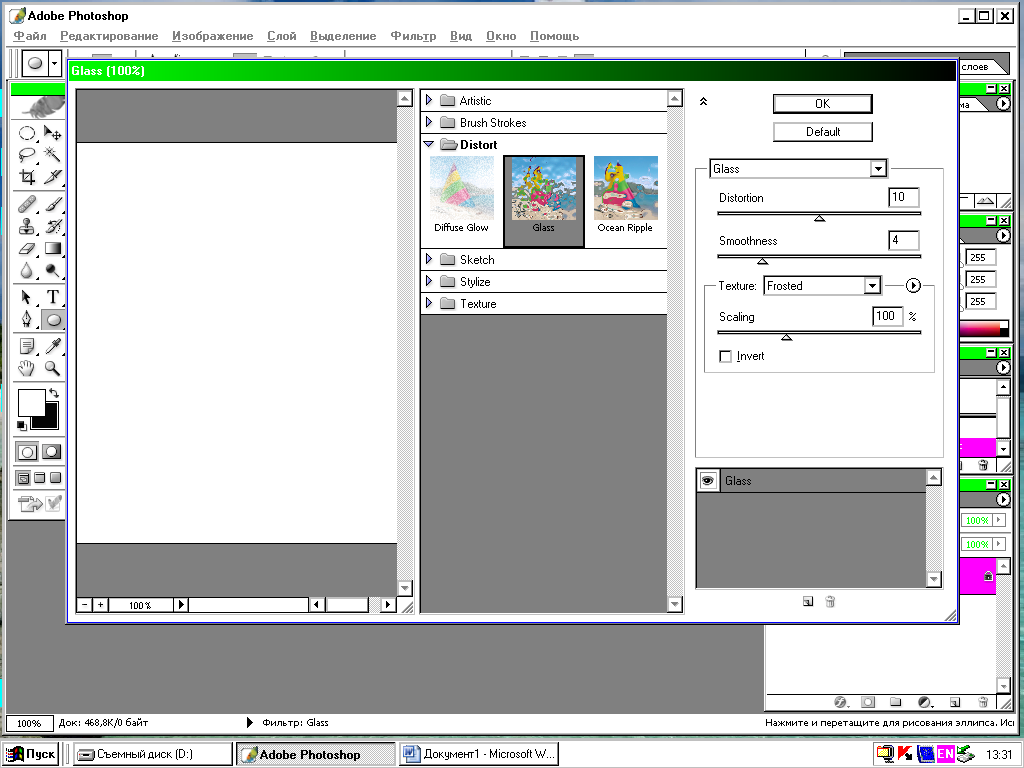The image size is (1024, 768).
Task: Switch to Full Screen with menu bar
Action: click(x=39, y=478)
